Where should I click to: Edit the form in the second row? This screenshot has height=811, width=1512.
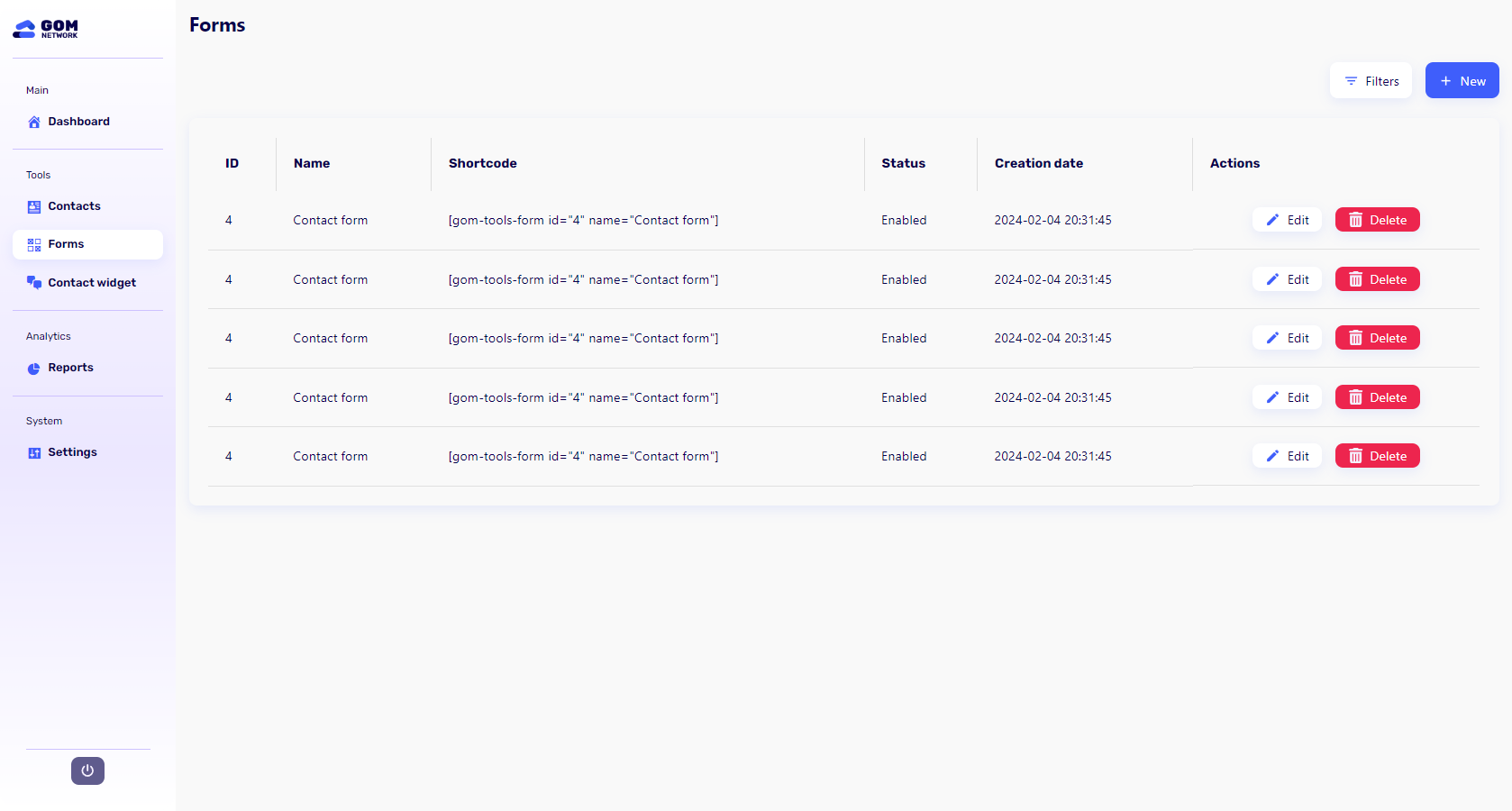[1287, 279]
